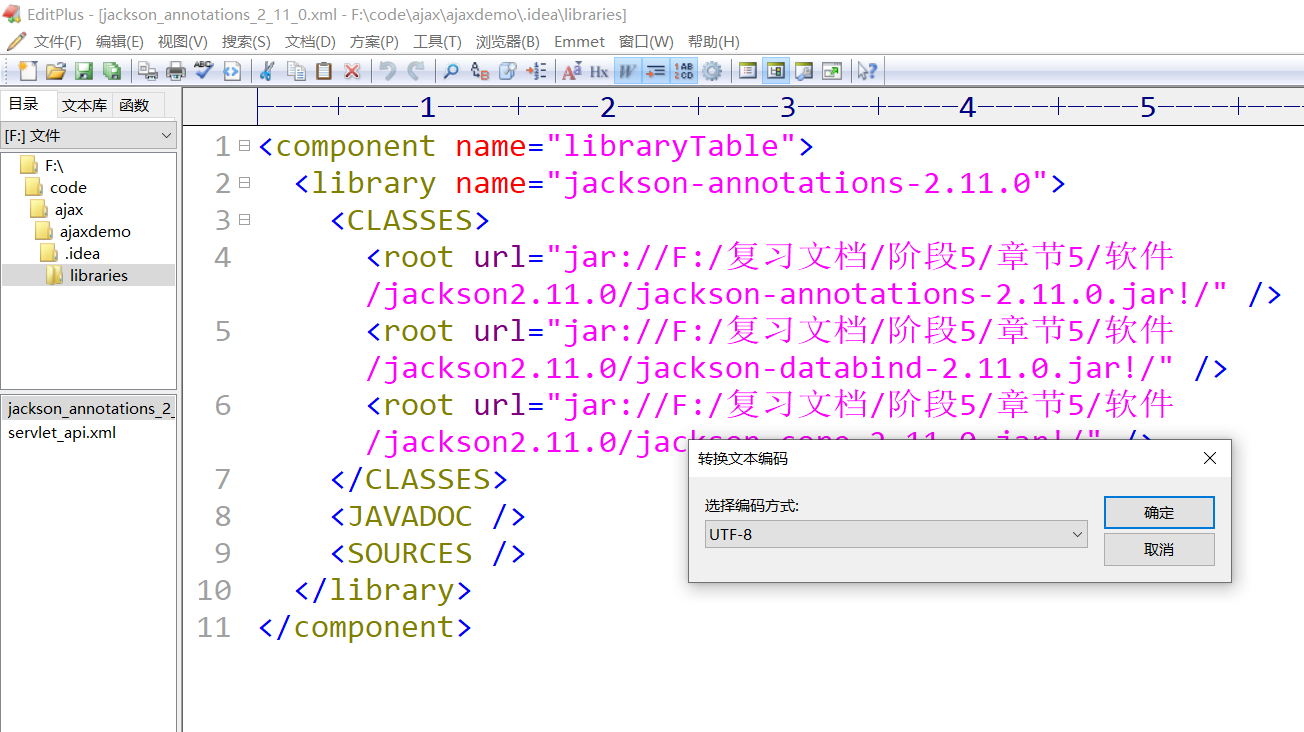Select the ajaxdemo folder in tree
Image resolution: width=1304 pixels, height=732 pixels.
pyautogui.click(x=83, y=231)
